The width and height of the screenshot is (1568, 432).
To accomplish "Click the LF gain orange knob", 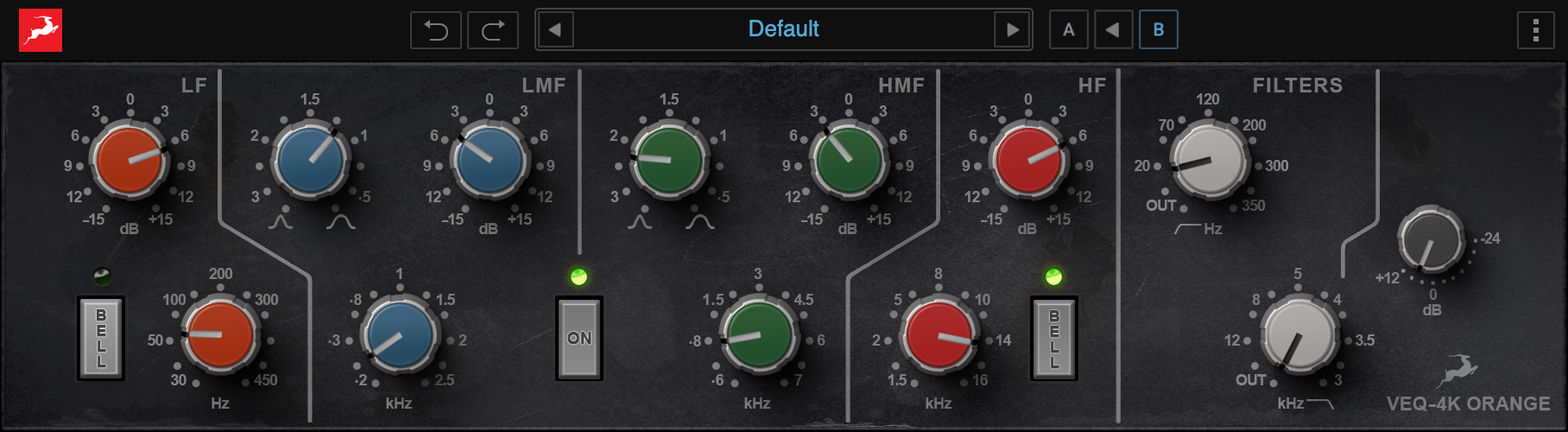I will coord(130,160).
